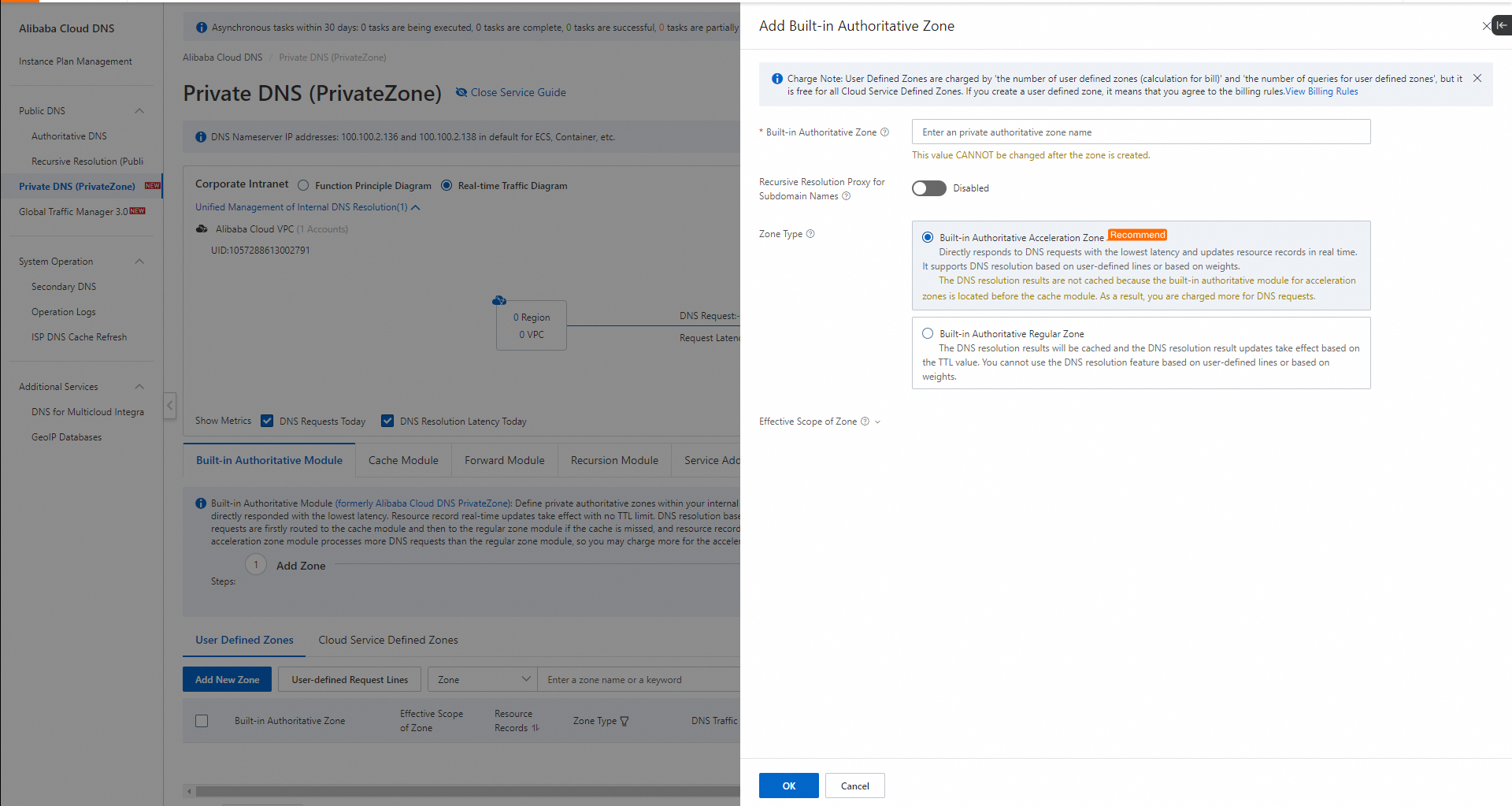
Task: Open Cloud Service Defined Zones tab
Action: pos(387,640)
